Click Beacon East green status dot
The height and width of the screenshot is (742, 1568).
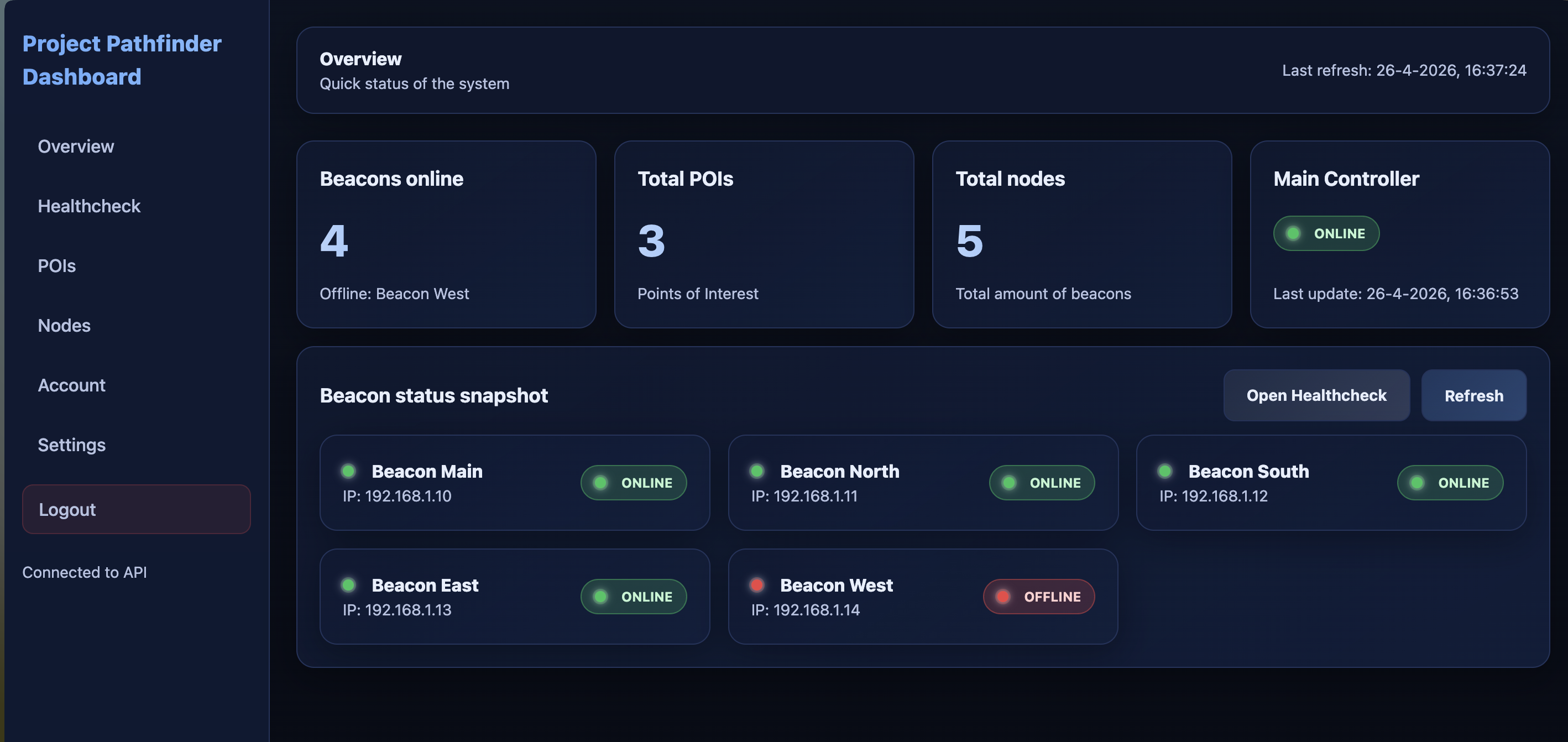point(348,585)
